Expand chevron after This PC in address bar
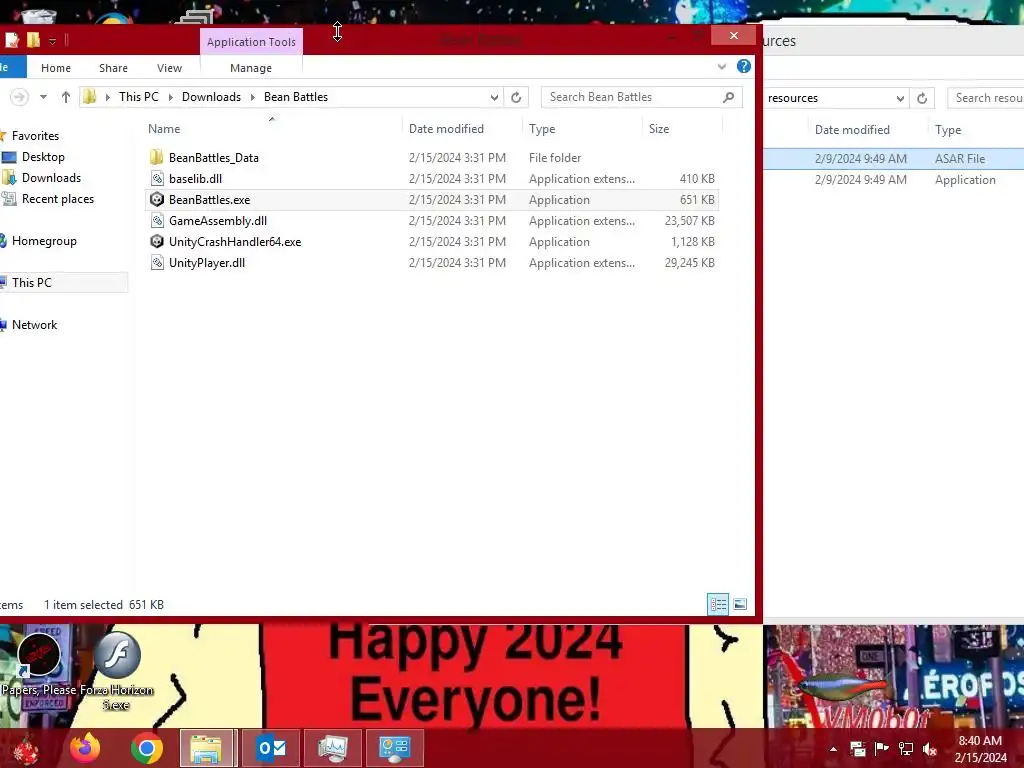Screen dimensions: 1024x768 (170, 97)
